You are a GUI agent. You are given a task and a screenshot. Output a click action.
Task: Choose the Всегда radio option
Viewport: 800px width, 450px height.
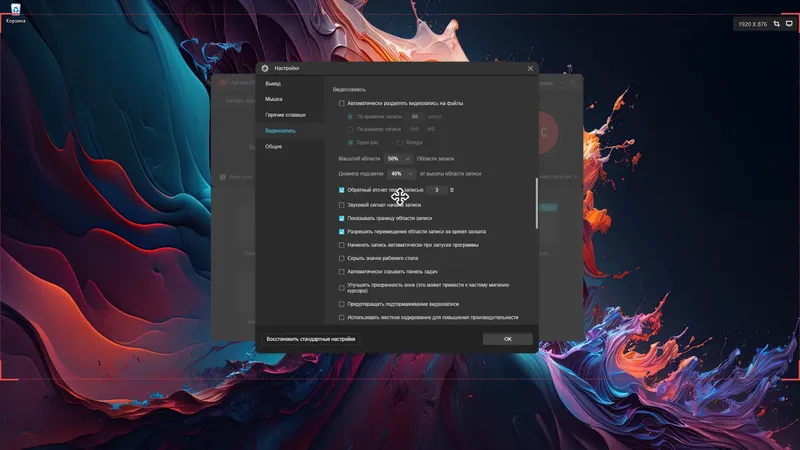pyautogui.click(x=400, y=143)
